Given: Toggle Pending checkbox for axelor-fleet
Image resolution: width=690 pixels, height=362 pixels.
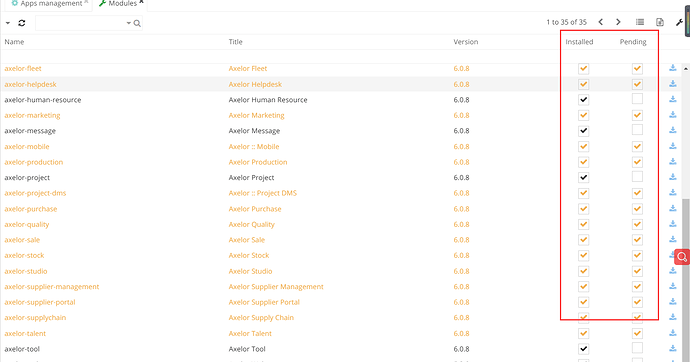Looking at the screenshot, I should pos(637,69).
